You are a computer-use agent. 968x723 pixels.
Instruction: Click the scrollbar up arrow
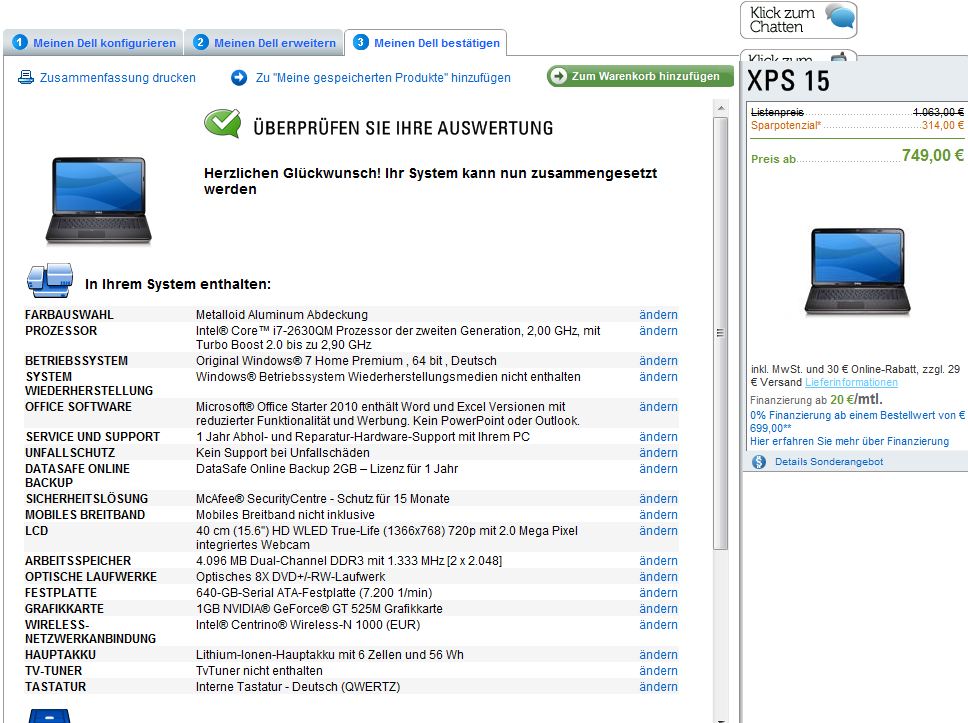tap(720, 108)
